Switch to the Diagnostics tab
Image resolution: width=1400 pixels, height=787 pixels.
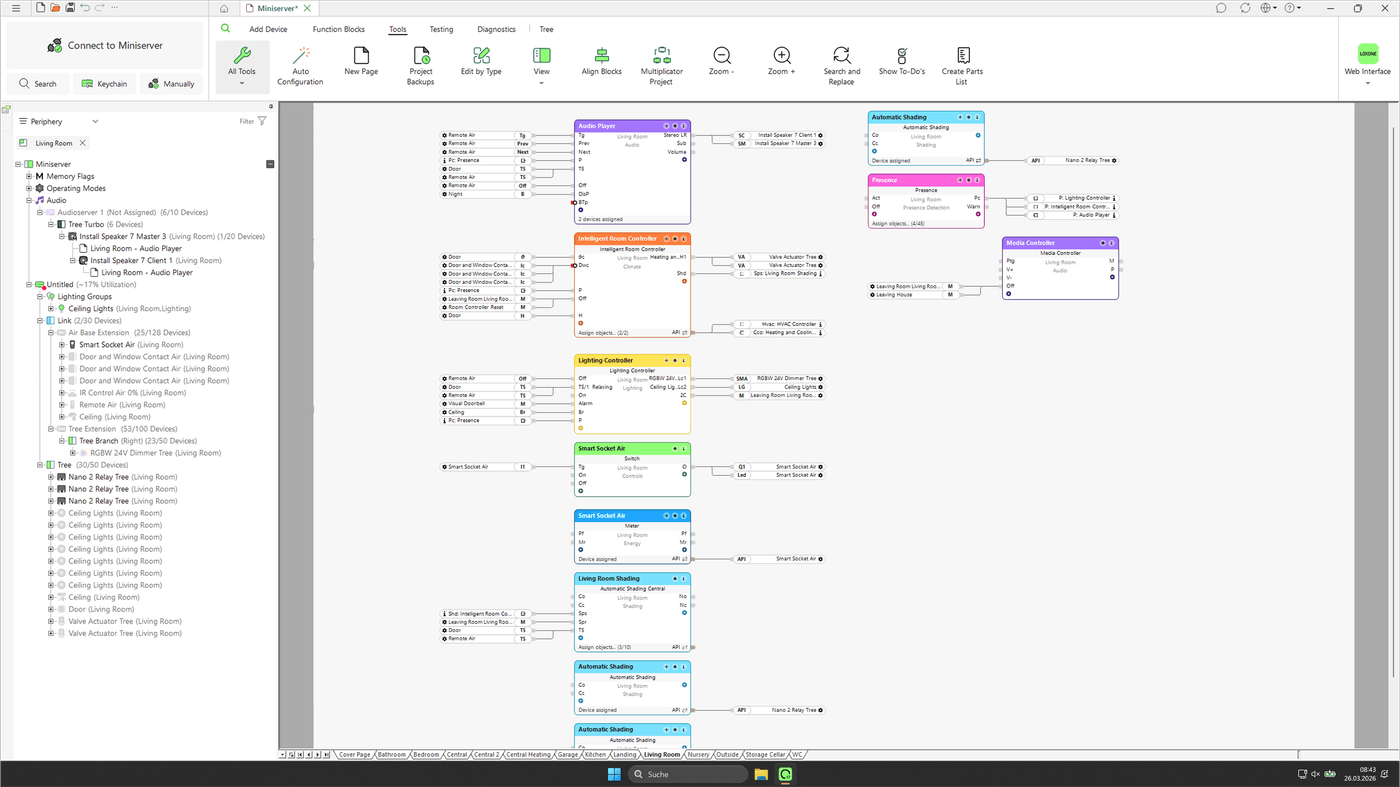[x=496, y=29]
